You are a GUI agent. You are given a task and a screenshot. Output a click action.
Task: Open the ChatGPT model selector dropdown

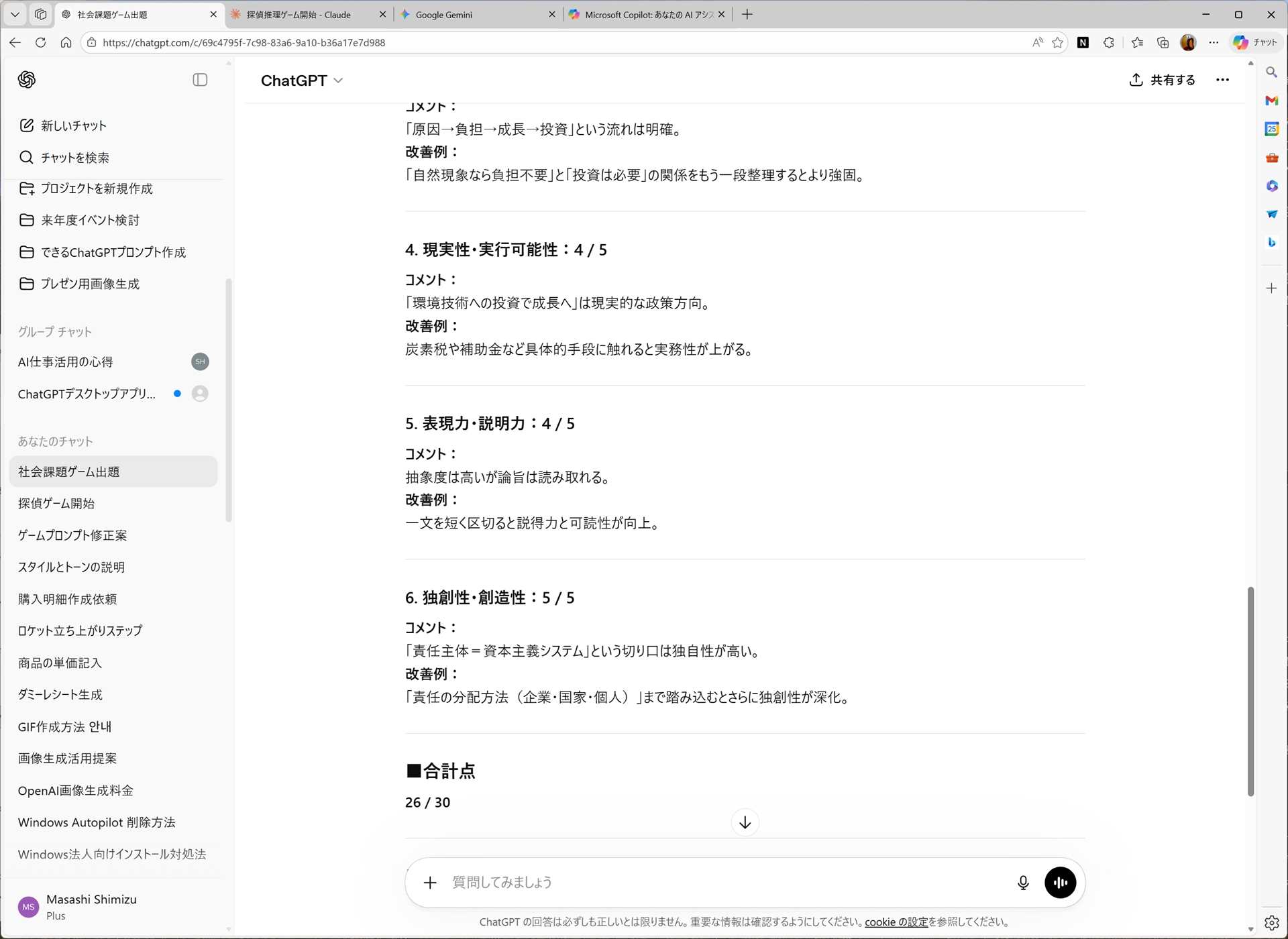(x=301, y=80)
